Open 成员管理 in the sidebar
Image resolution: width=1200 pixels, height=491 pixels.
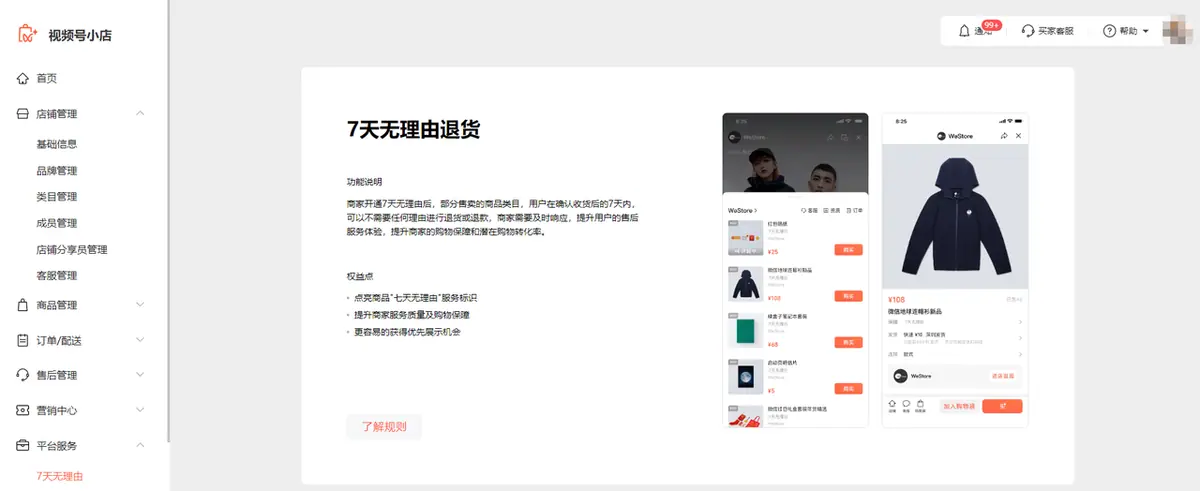click(x=57, y=223)
